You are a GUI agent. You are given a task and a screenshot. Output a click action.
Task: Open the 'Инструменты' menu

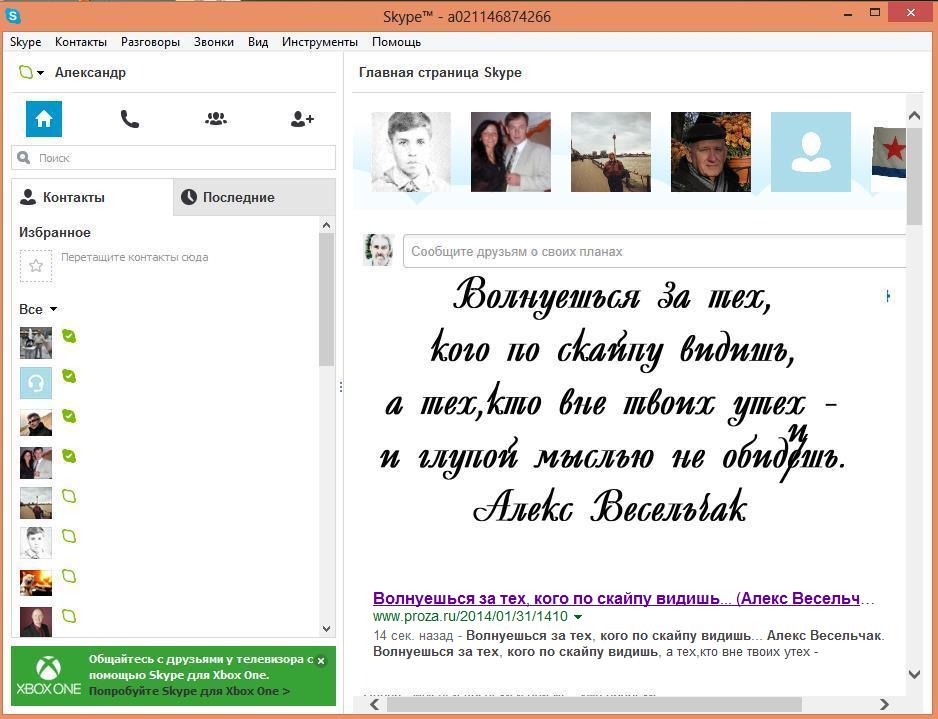(319, 42)
